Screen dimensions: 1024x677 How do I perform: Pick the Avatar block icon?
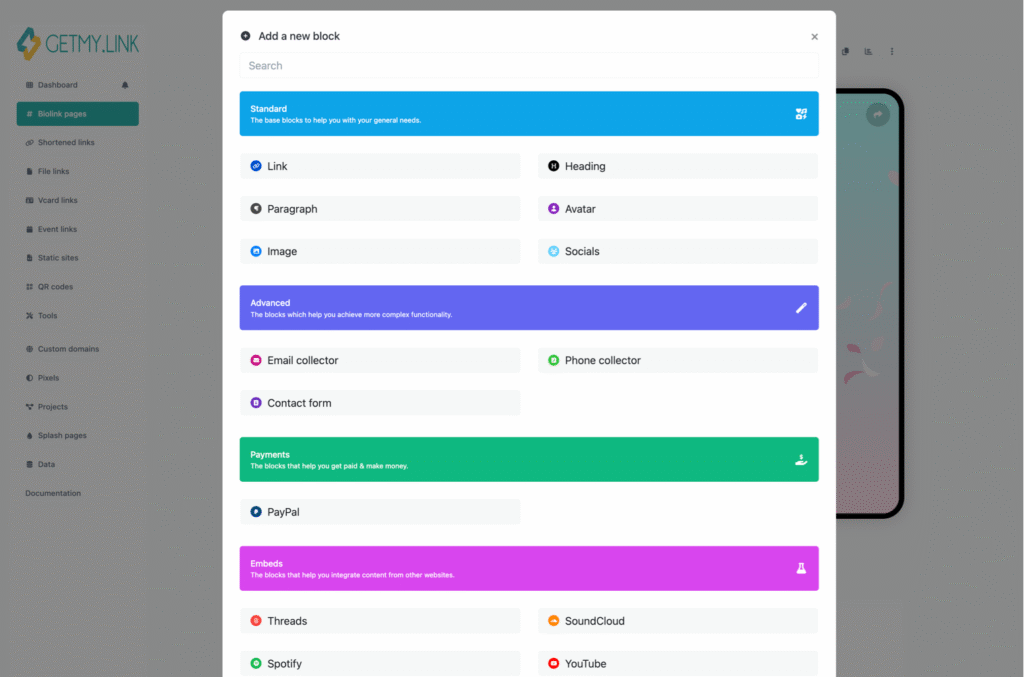(x=553, y=209)
